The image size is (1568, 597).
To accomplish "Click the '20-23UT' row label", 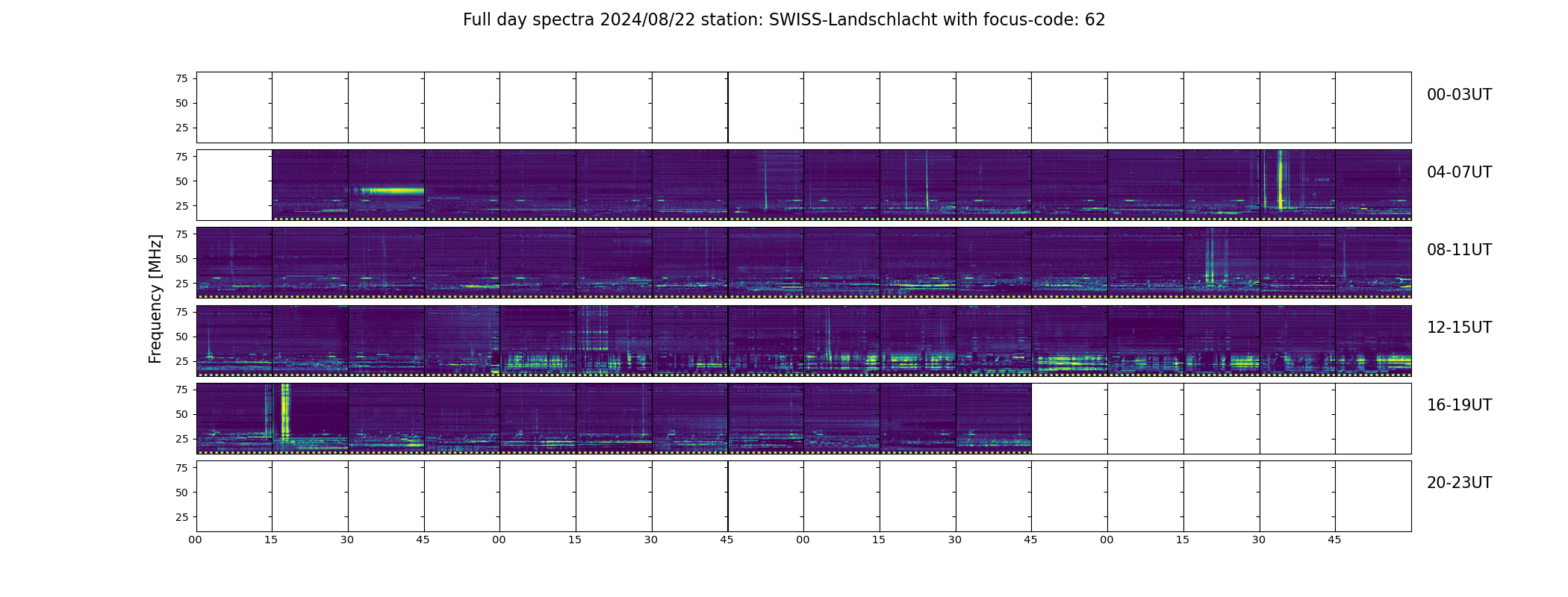I will click(x=1459, y=483).
